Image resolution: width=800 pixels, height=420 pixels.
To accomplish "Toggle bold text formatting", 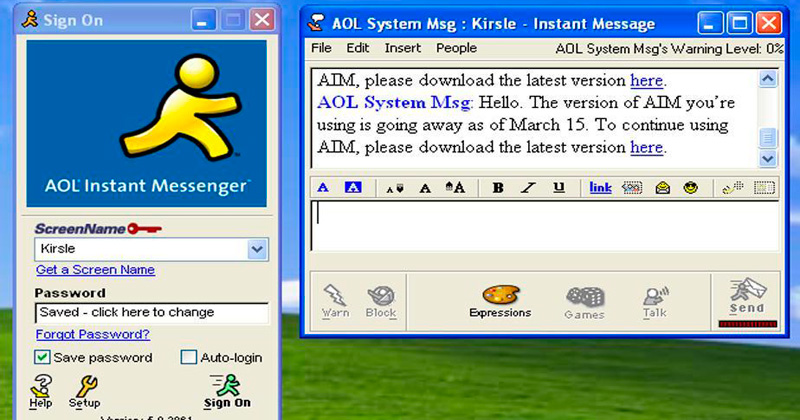I will tap(498, 187).
